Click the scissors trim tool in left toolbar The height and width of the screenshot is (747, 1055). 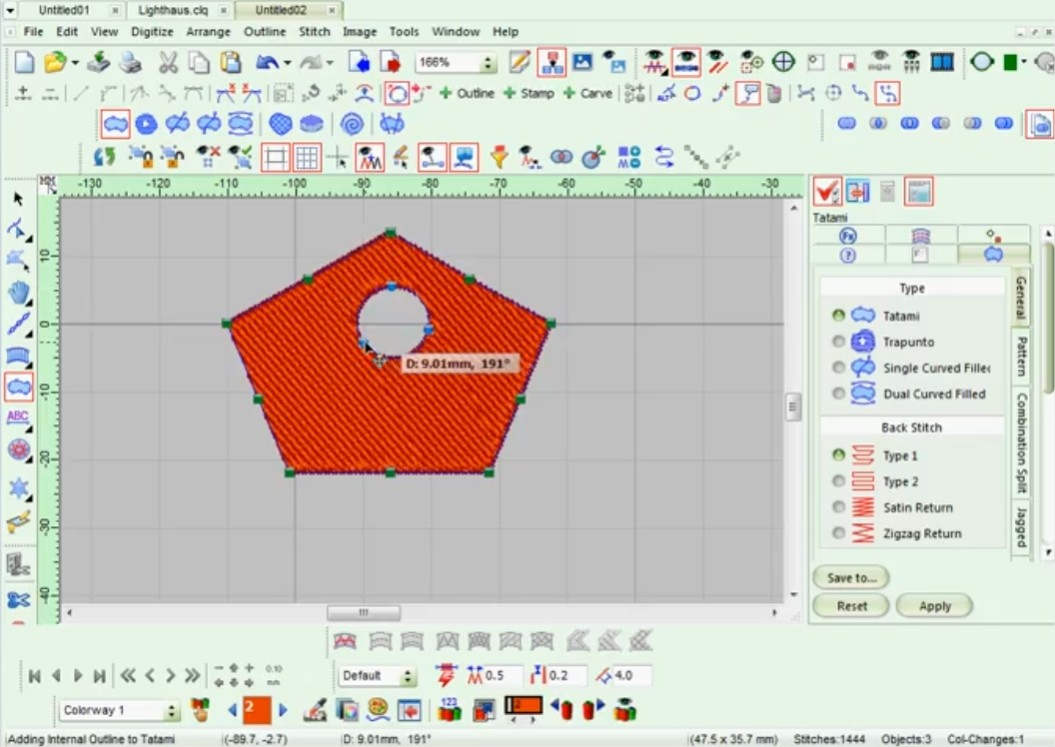[x=18, y=599]
